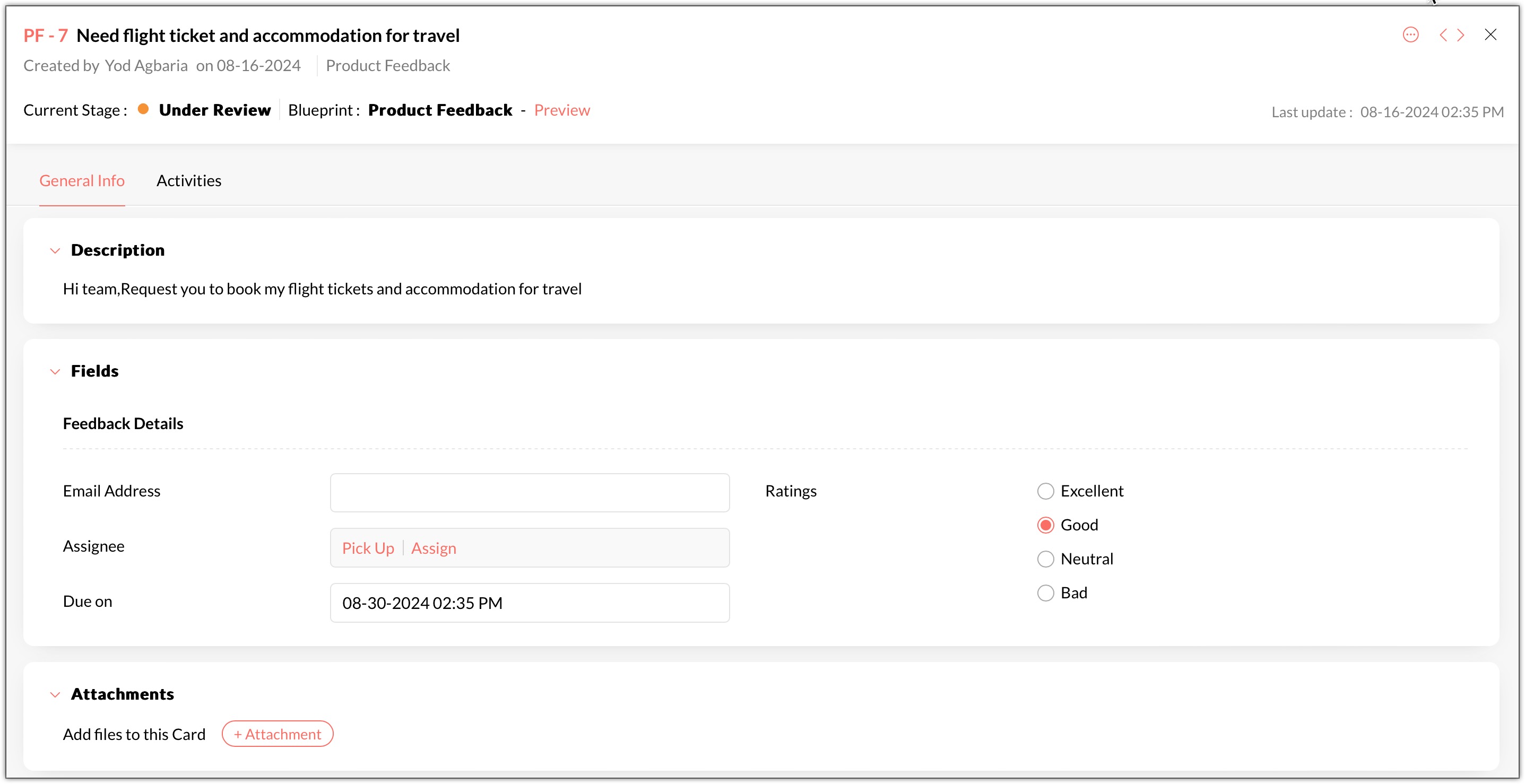Click Assign in the Assignee field
Image resolution: width=1525 pixels, height=784 pixels.
tap(434, 548)
